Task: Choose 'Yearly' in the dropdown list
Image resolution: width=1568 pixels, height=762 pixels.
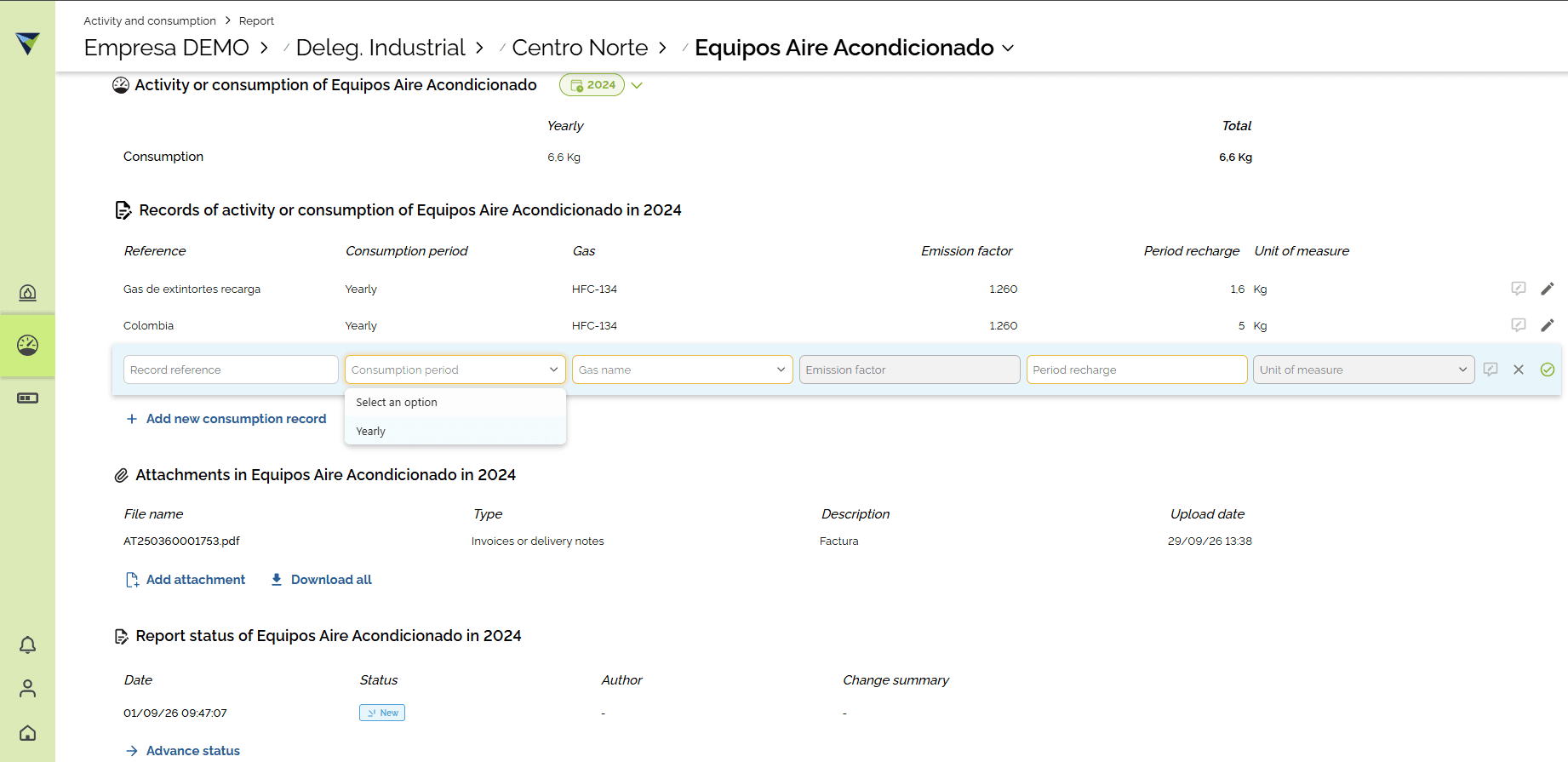Action: pos(455,432)
